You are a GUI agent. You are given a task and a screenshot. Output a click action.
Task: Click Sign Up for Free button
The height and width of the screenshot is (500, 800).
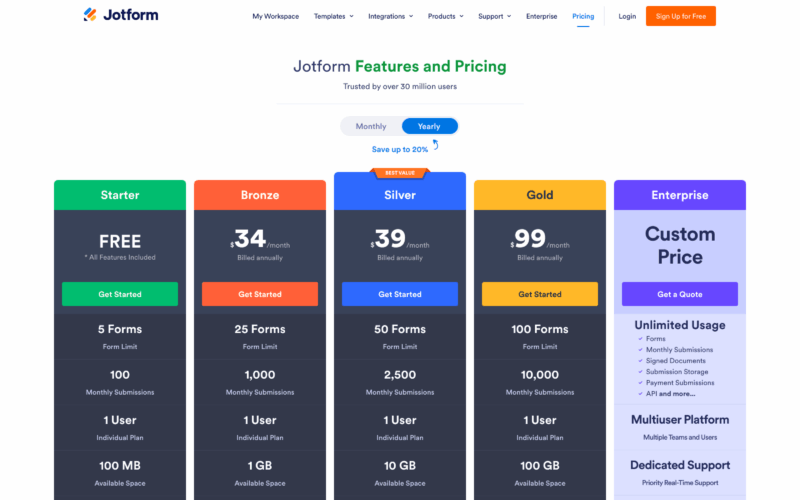(681, 16)
